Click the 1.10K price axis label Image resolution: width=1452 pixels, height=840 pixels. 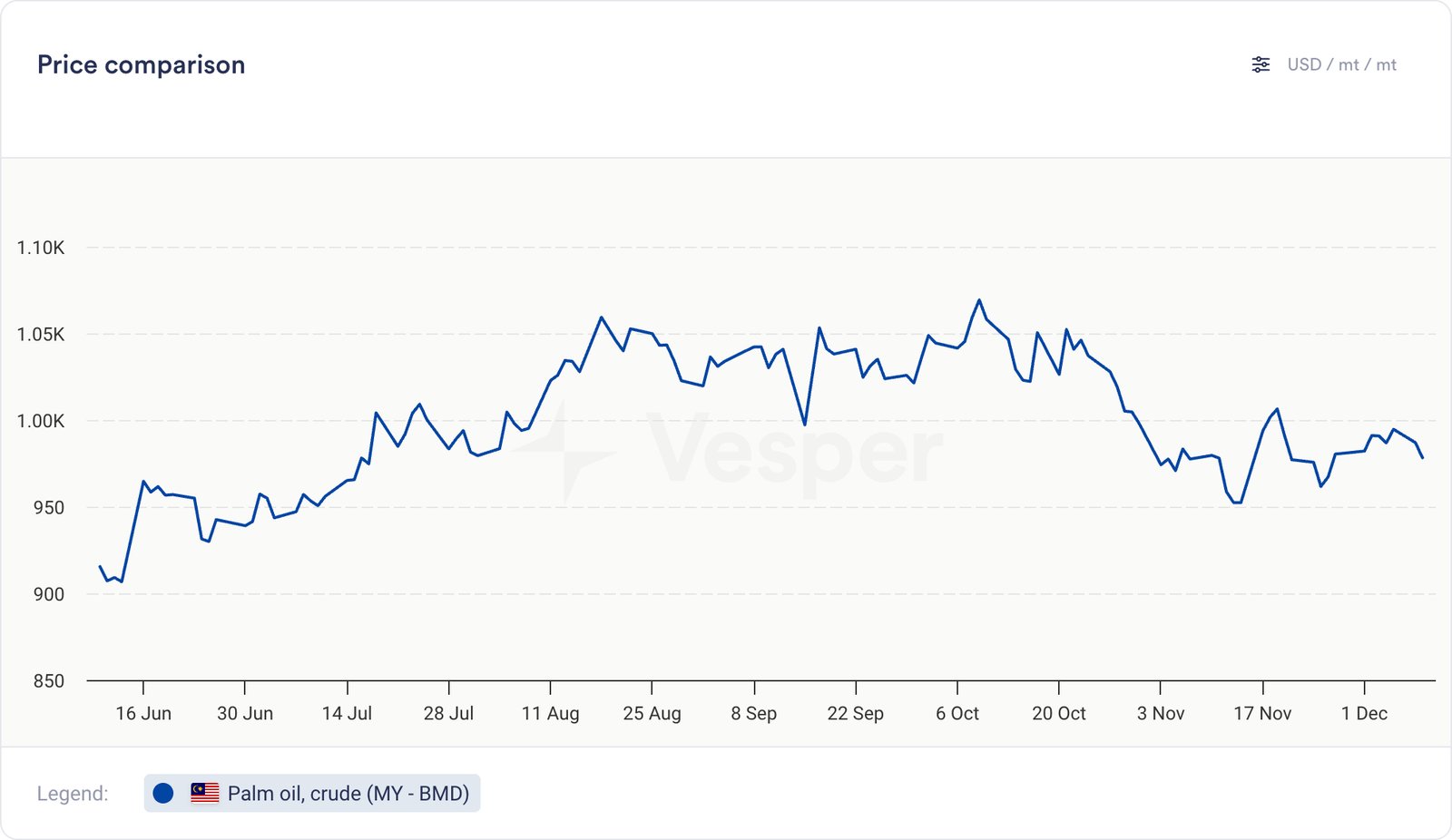tap(41, 248)
